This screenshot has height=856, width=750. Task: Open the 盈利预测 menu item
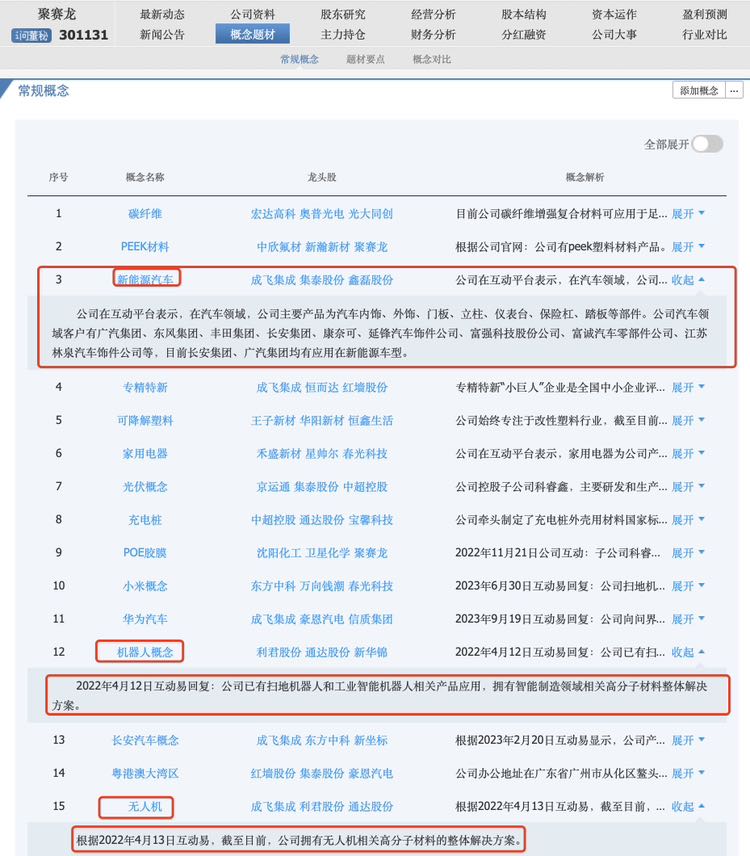pos(705,14)
